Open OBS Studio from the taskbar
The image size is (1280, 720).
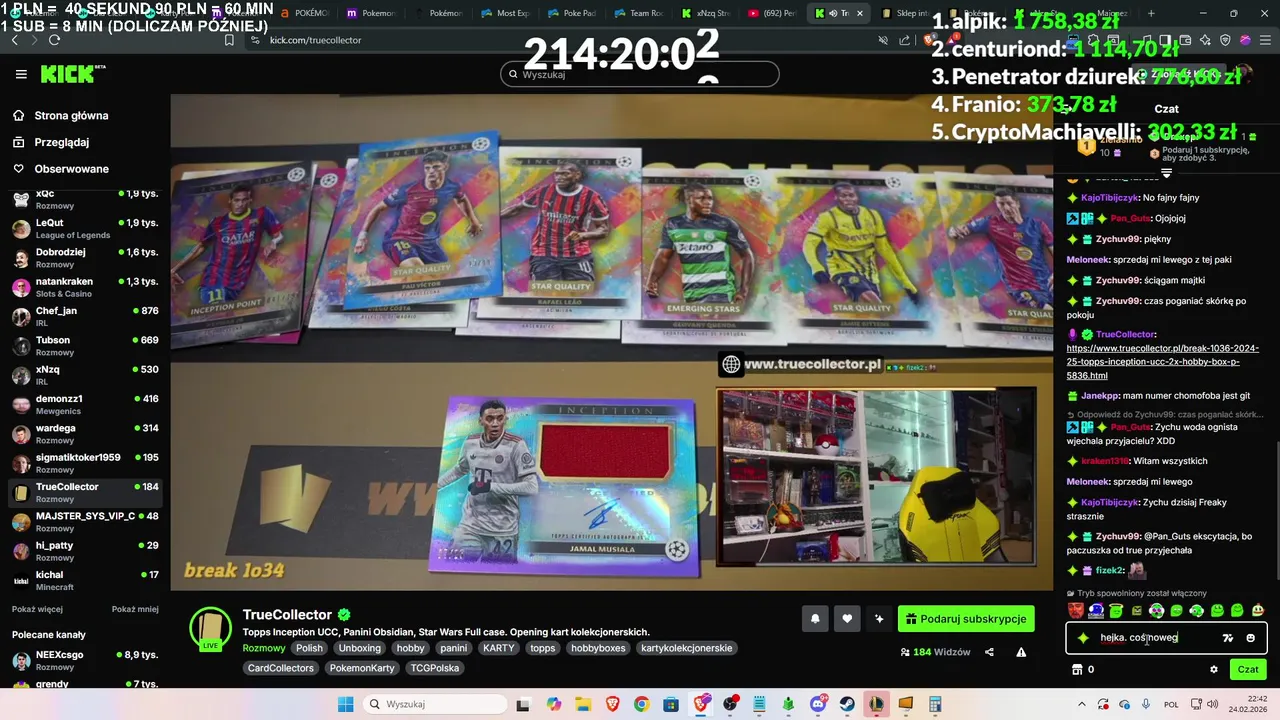pos(731,704)
